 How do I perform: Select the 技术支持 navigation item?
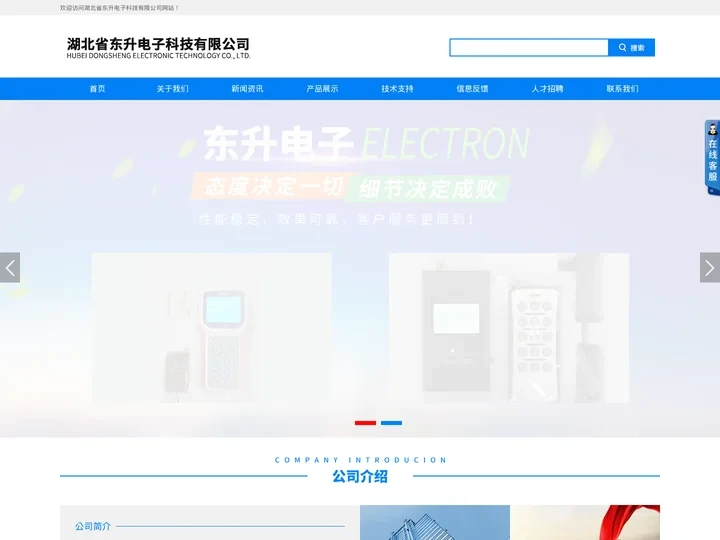click(397, 89)
